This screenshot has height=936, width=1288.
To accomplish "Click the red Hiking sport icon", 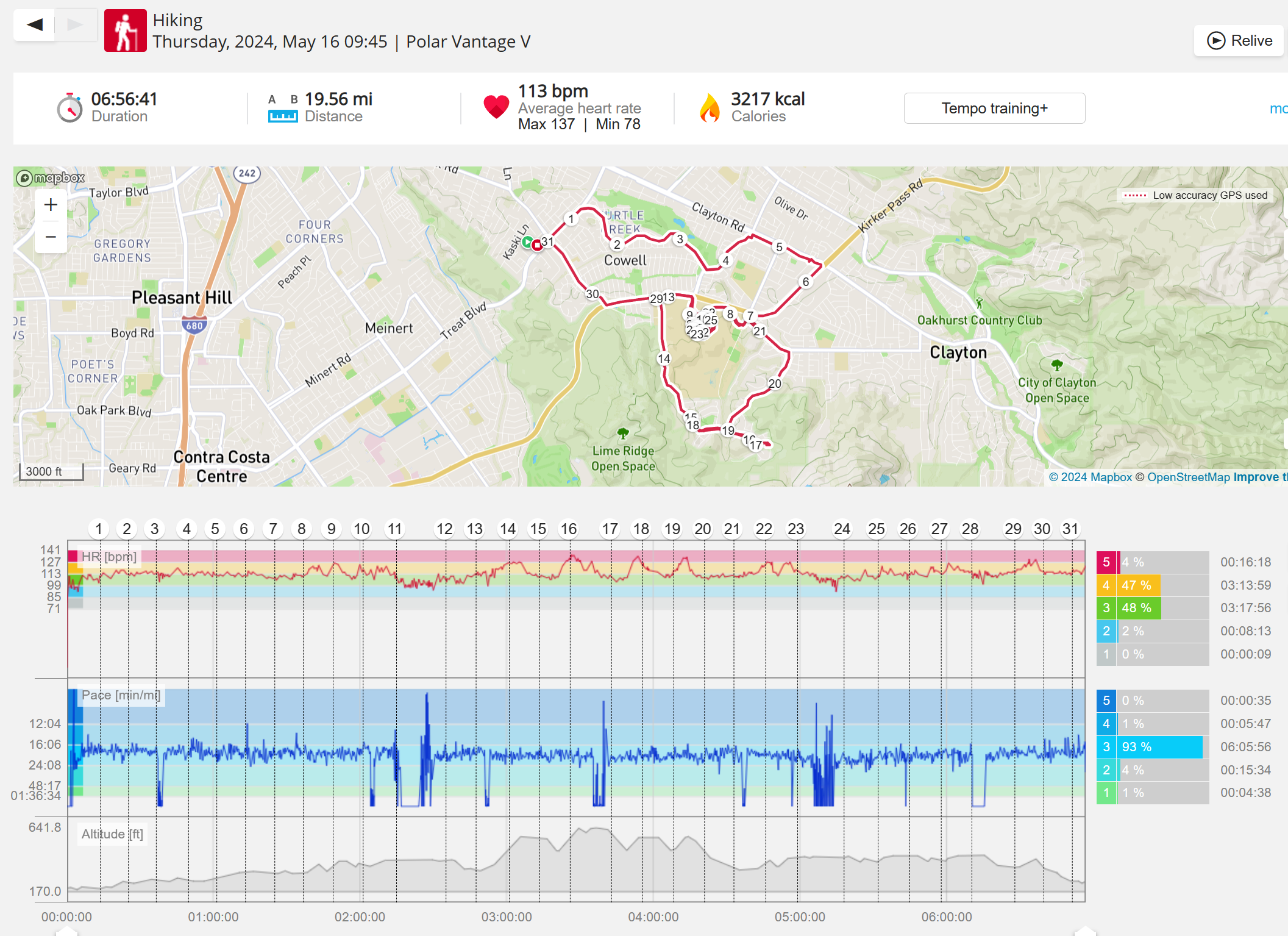I will point(126,30).
